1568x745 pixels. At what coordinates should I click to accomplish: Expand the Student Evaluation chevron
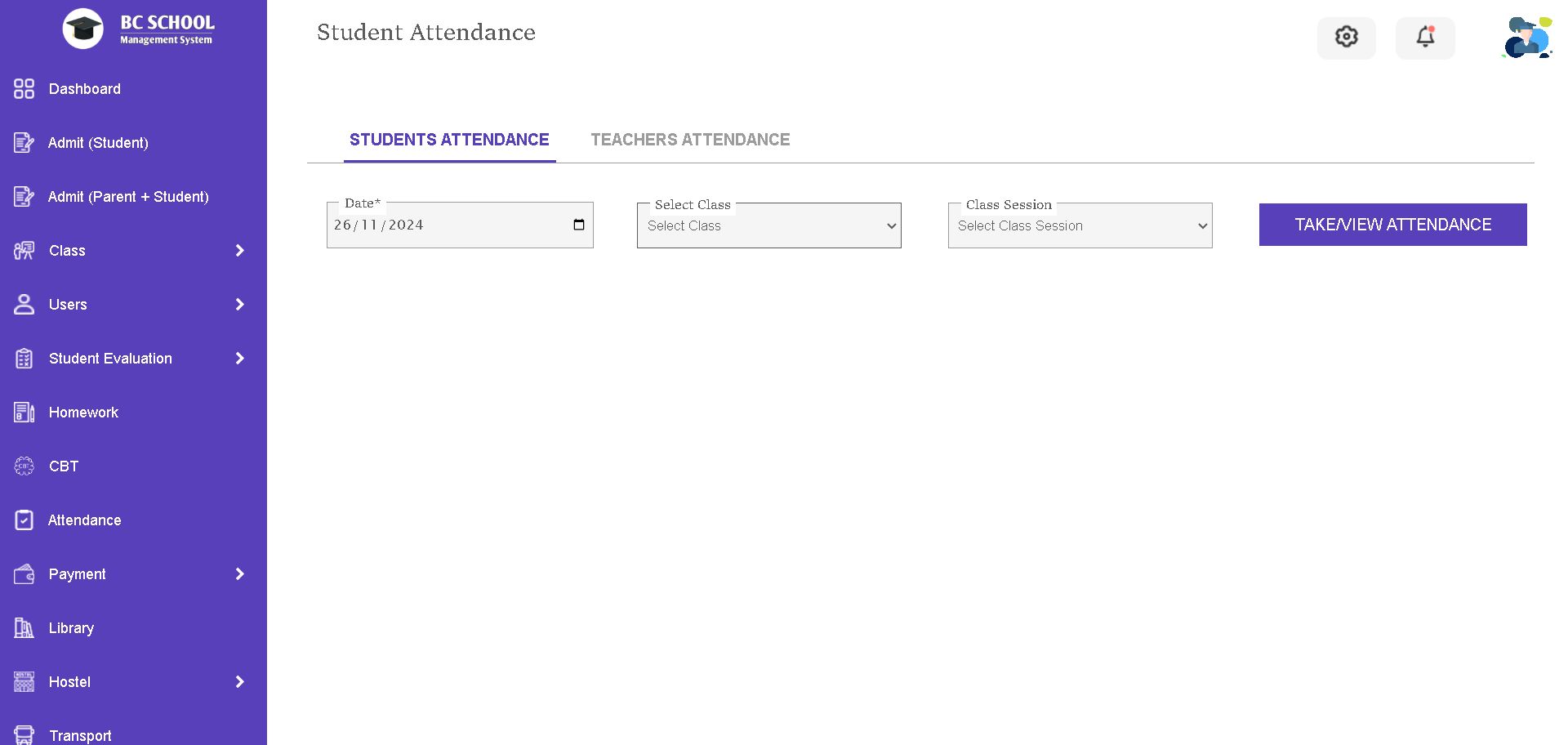click(x=239, y=359)
